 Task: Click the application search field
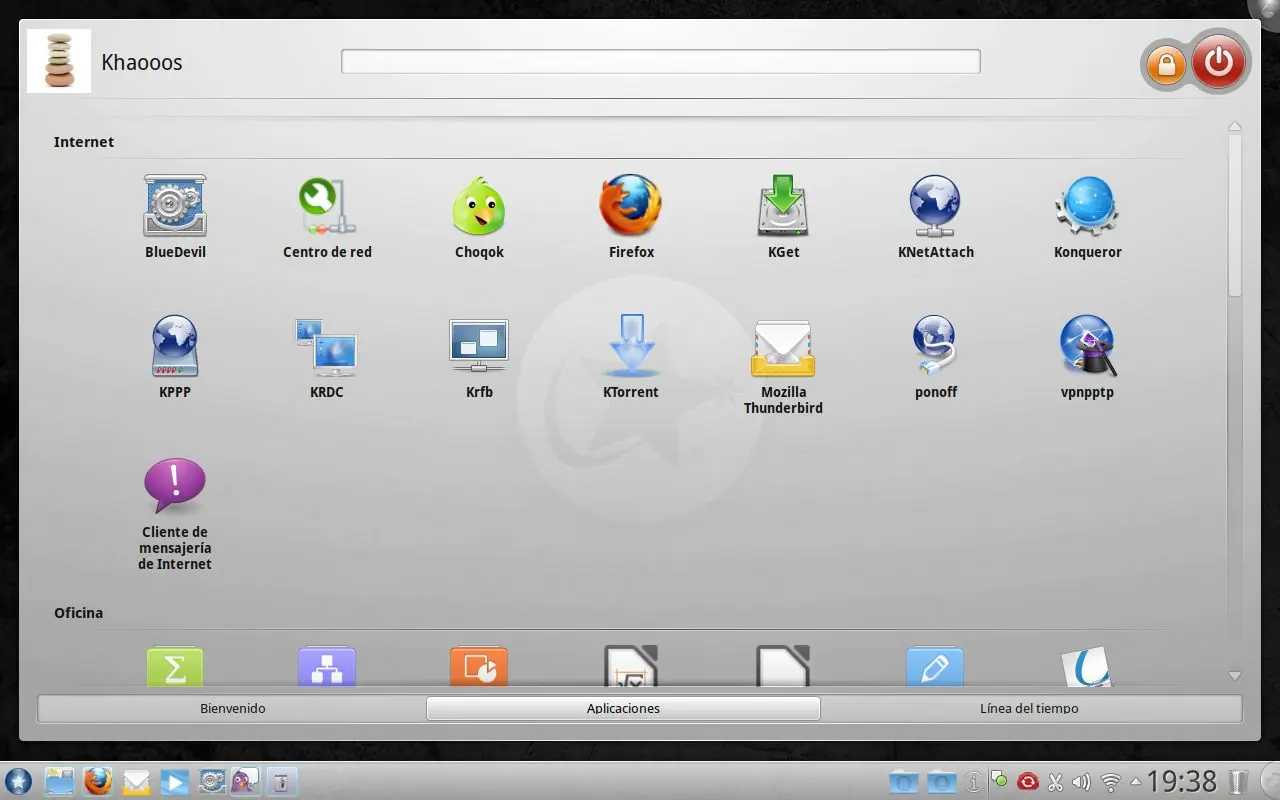660,62
